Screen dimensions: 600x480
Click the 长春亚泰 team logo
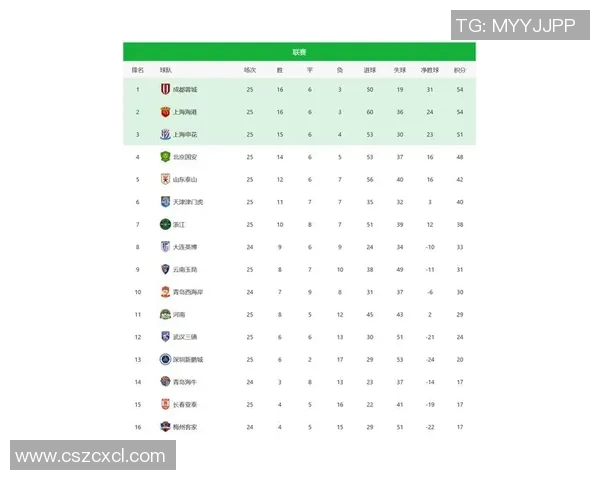tap(165, 404)
